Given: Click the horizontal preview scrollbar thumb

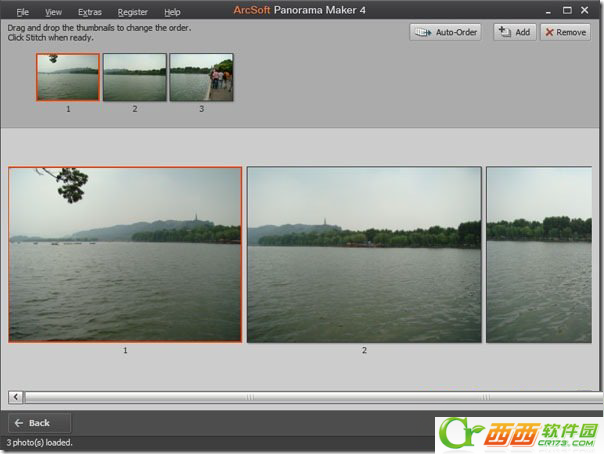Looking at the screenshot, I should point(313,397).
